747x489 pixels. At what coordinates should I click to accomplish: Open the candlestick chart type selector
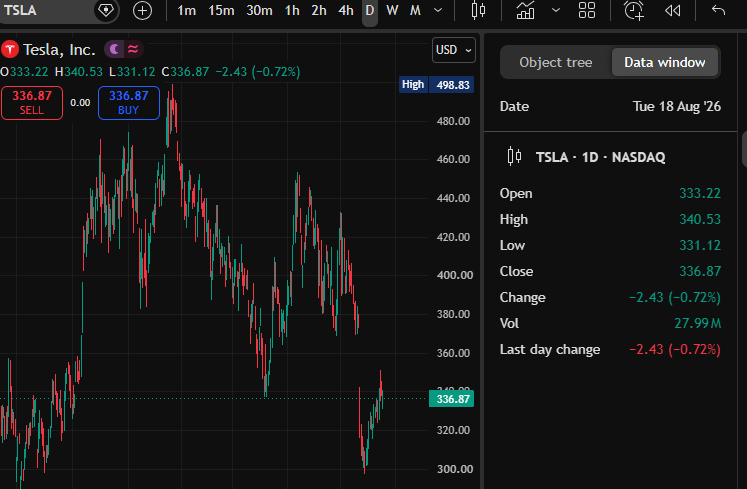[478, 10]
